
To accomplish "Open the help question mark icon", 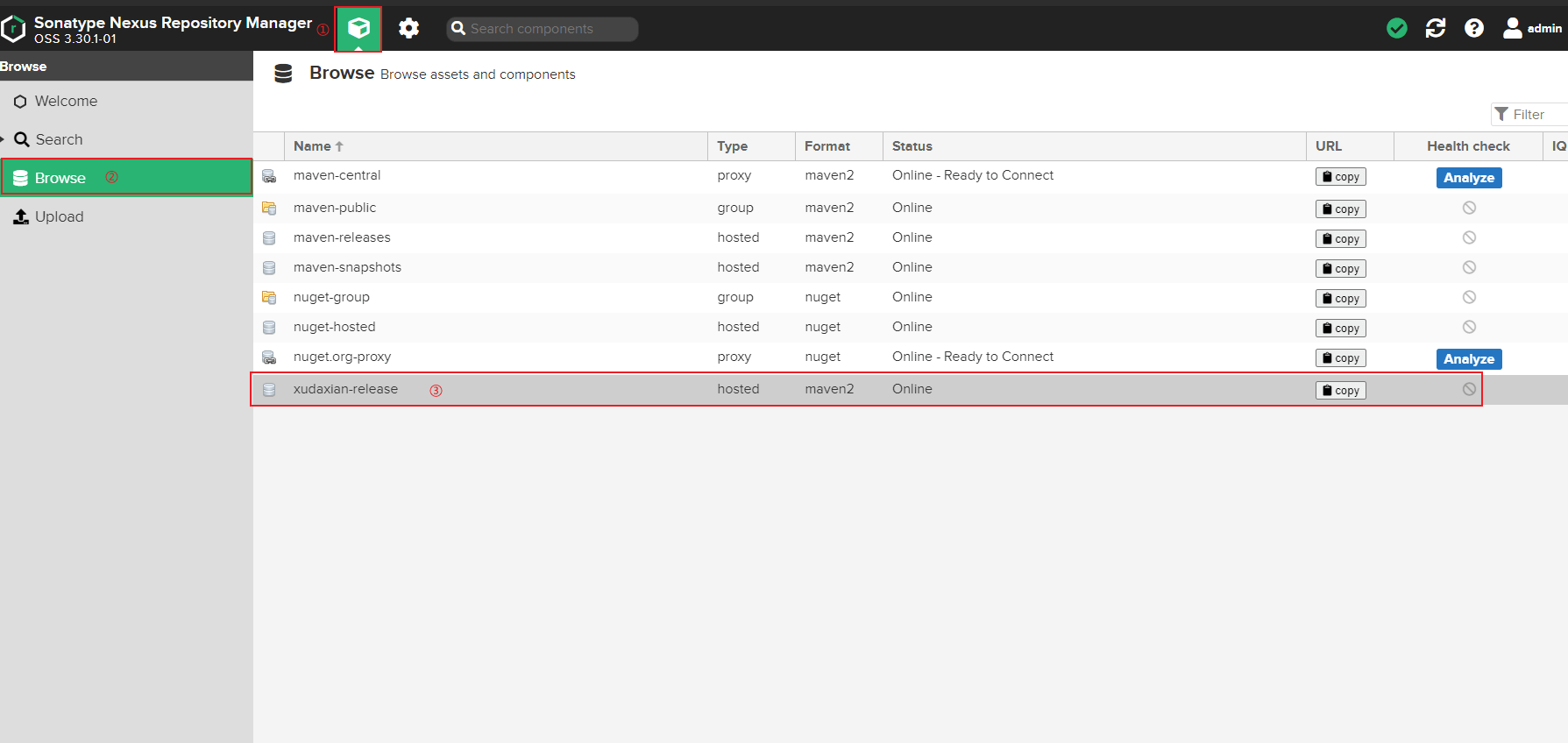I will tap(1474, 29).
